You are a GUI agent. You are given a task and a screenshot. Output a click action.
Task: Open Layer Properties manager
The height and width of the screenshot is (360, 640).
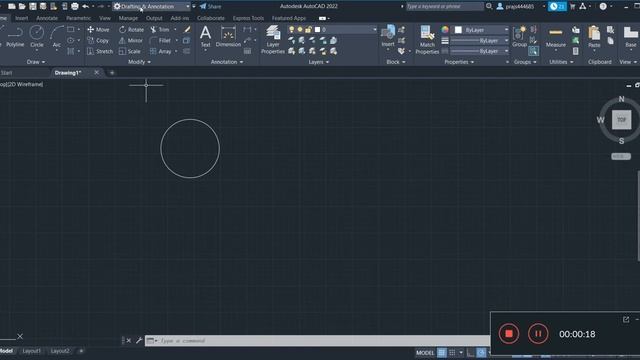pyautogui.click(x=273, y=40)
